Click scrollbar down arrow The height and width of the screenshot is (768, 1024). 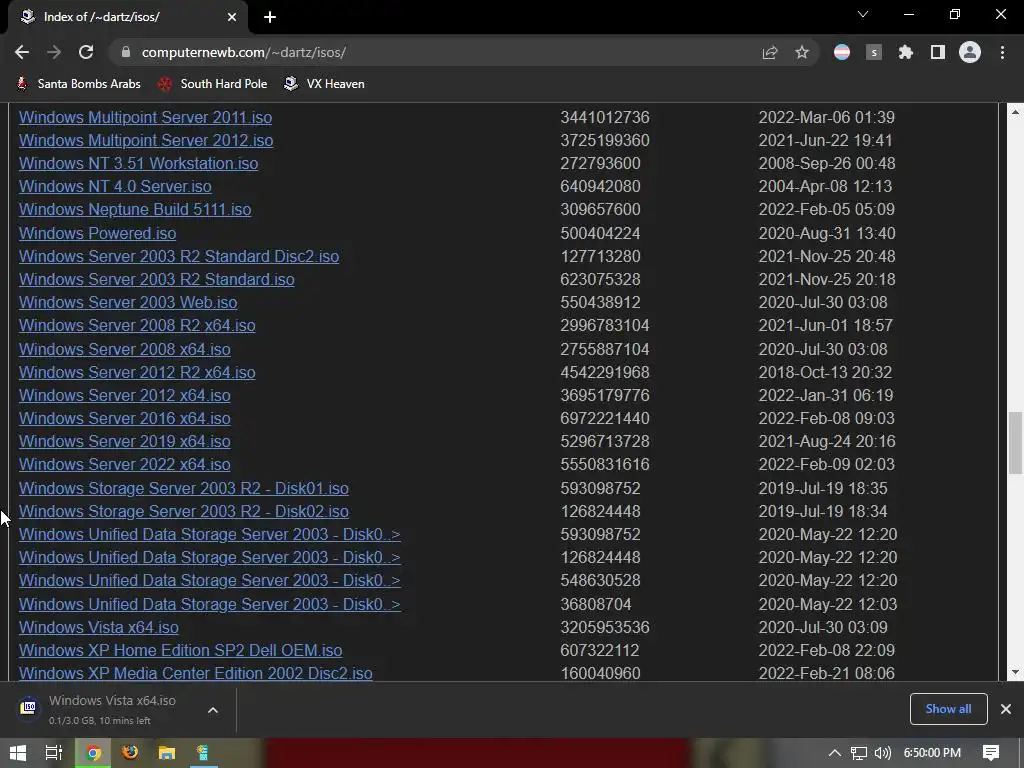pyautogui.click(x=1015, y=672)
